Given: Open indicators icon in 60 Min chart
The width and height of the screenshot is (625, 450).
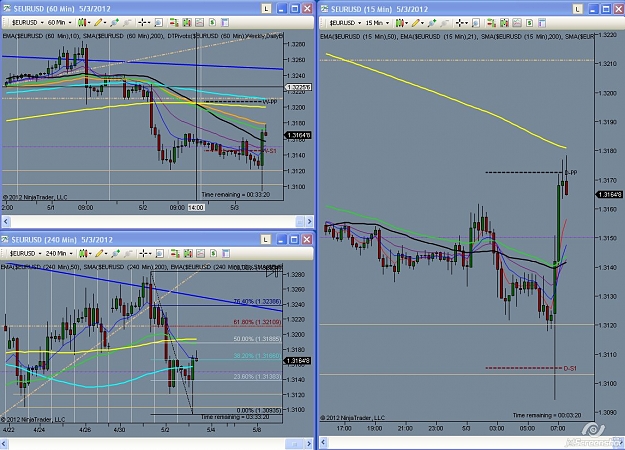Looking at the screenshot, I should tap(199, 23).
